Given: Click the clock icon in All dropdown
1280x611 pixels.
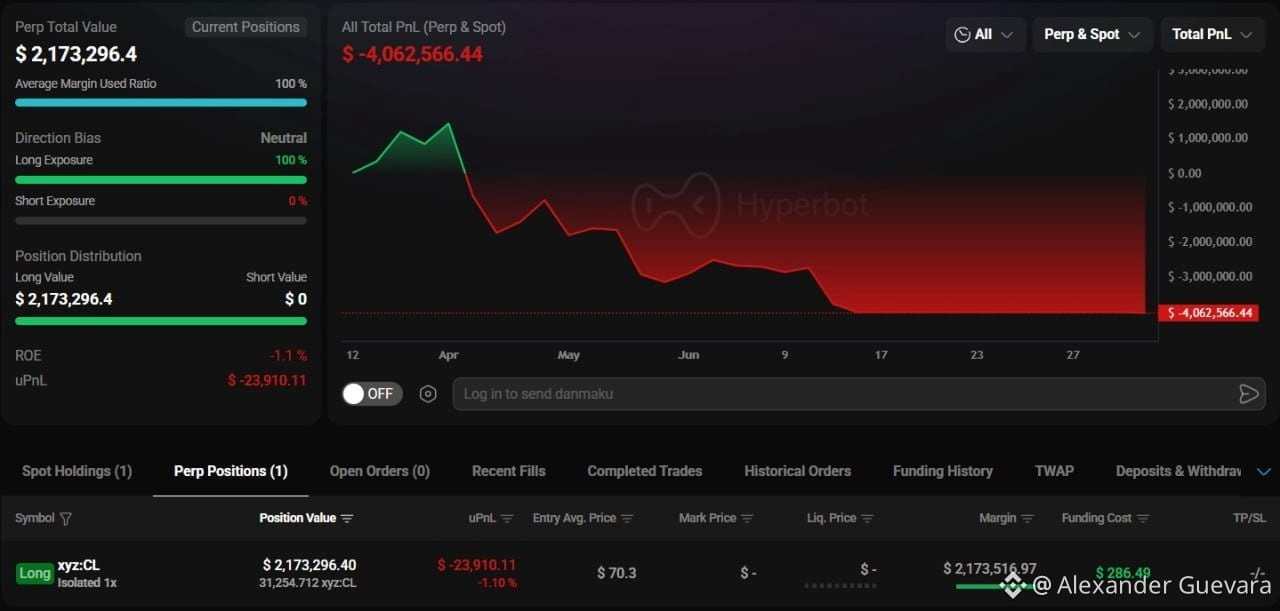Looking at the screenshot, I should (962, 34).
